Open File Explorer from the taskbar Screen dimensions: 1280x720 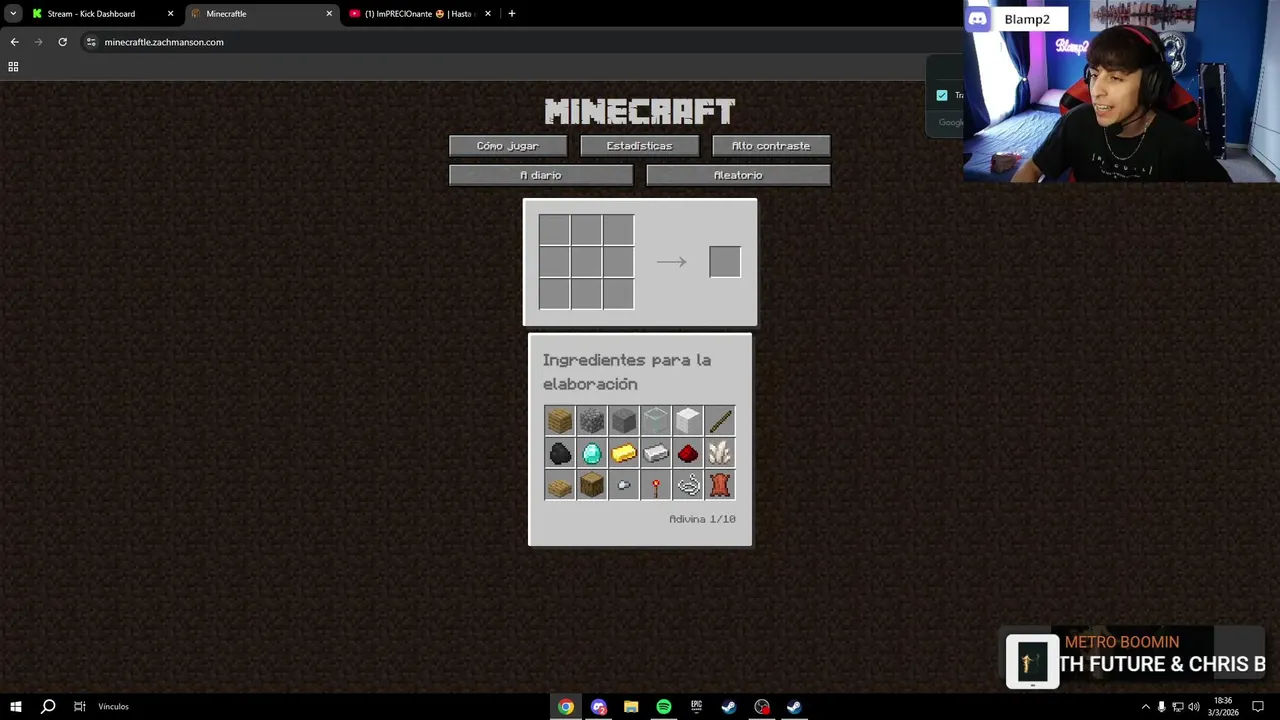[x=631, y=707]
